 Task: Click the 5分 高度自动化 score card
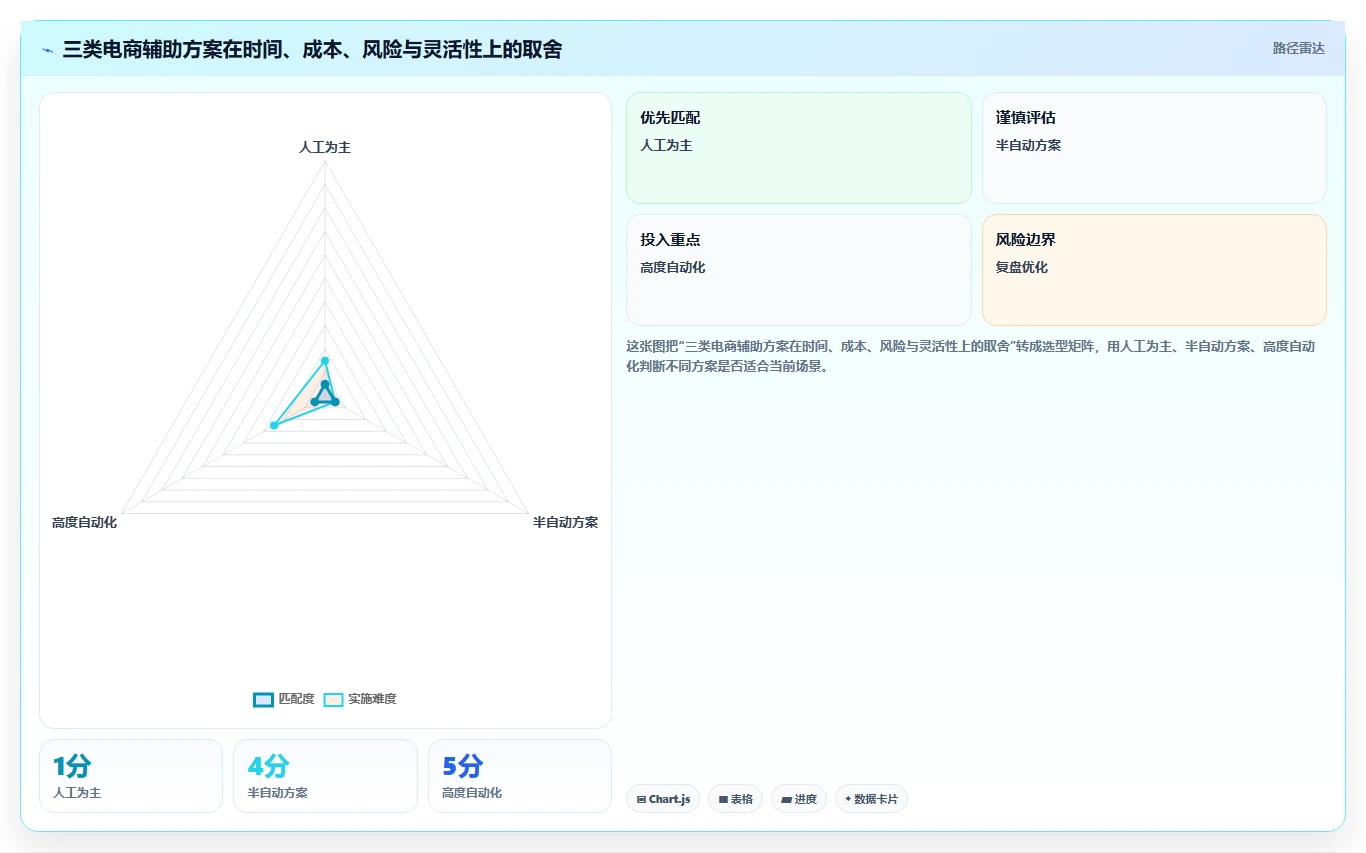point(520,776)
